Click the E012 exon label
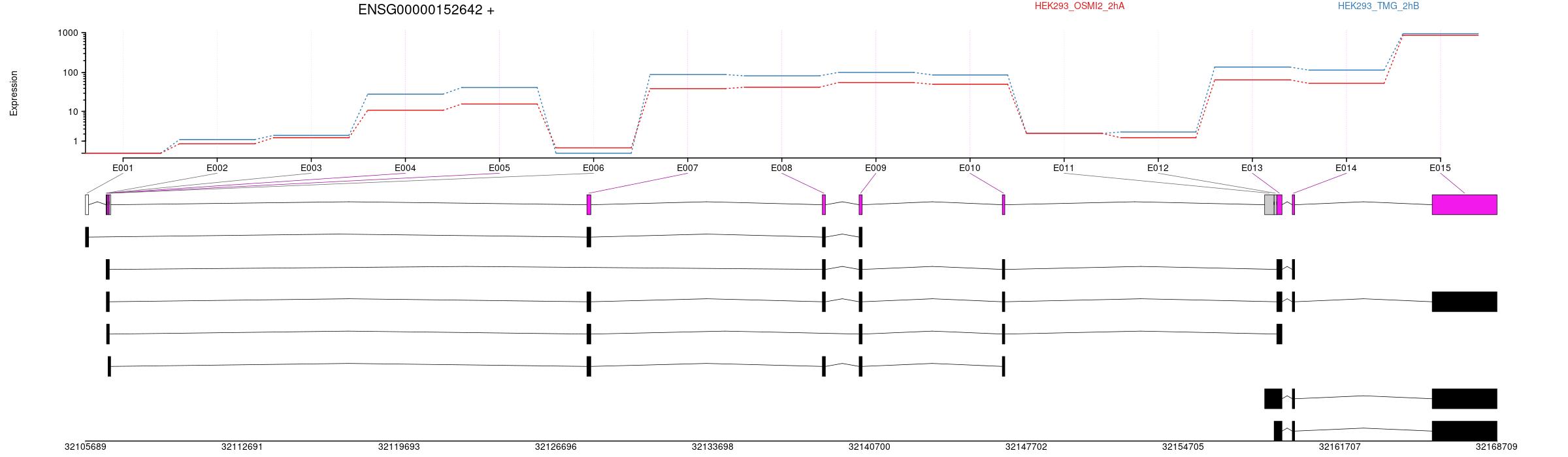The height and width of the screenshot is (457, 1568). 1158,168
